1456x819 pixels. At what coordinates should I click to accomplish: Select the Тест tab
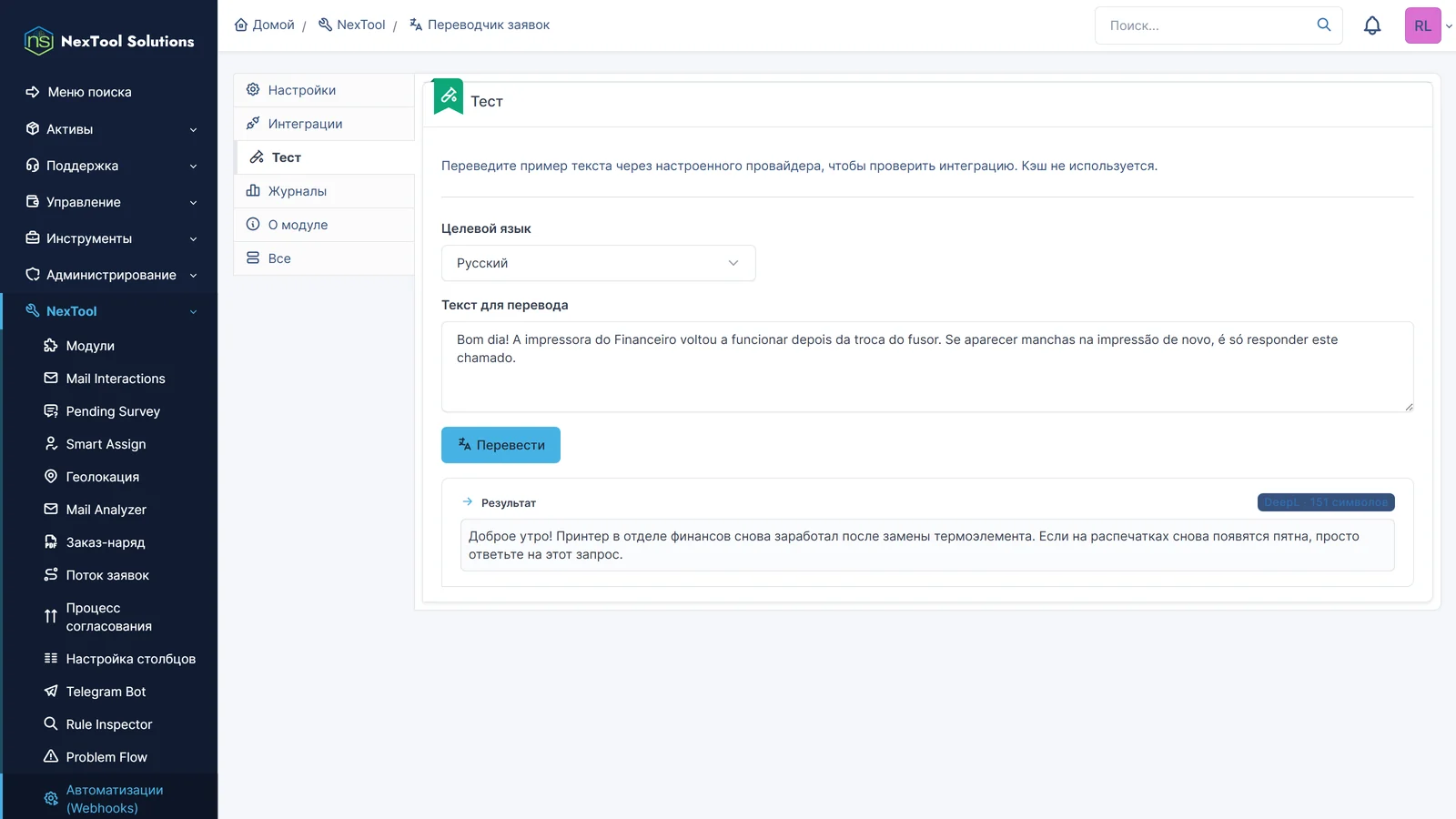[x=324, y=157]
